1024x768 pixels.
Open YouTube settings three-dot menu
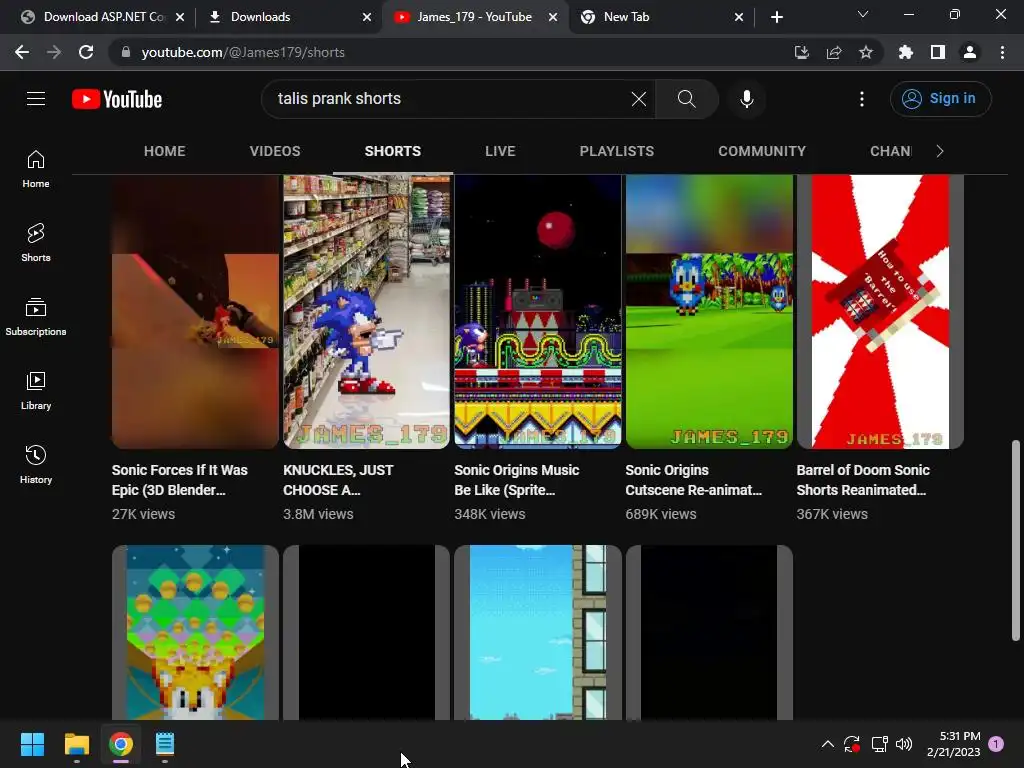click(862, 99)
